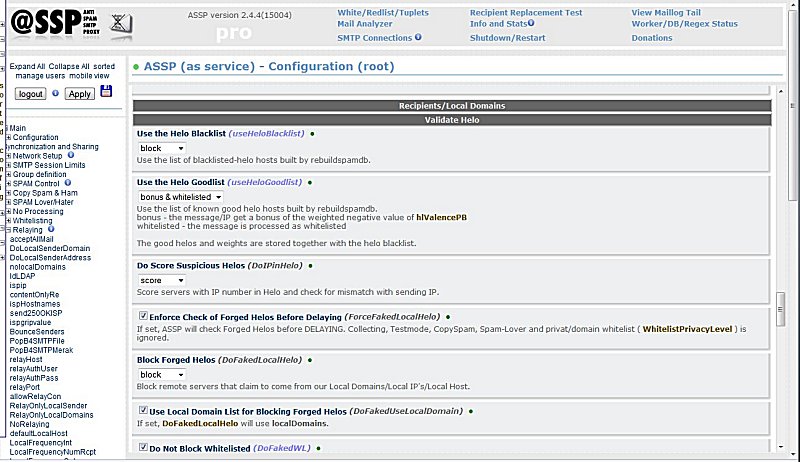Select relayHost in the tree
800x462 pixels.
[26, 360]
